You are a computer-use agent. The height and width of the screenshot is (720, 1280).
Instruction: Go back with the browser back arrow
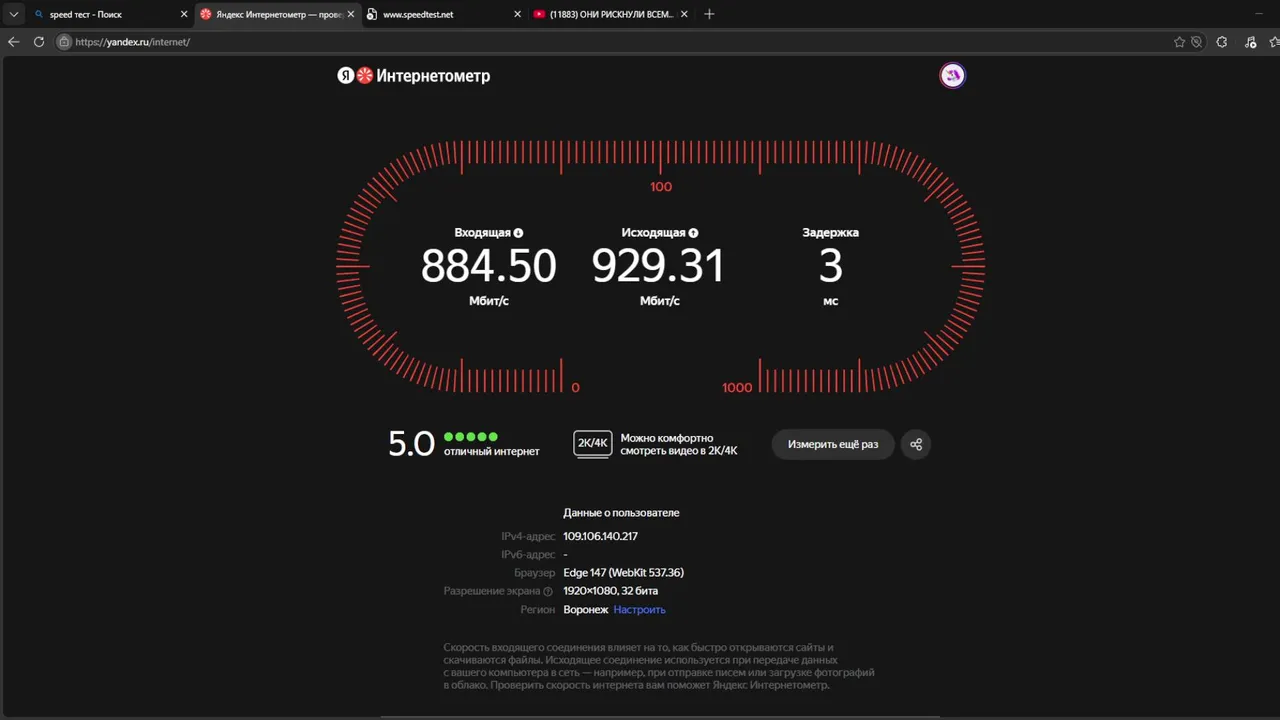tap(14, 42)
